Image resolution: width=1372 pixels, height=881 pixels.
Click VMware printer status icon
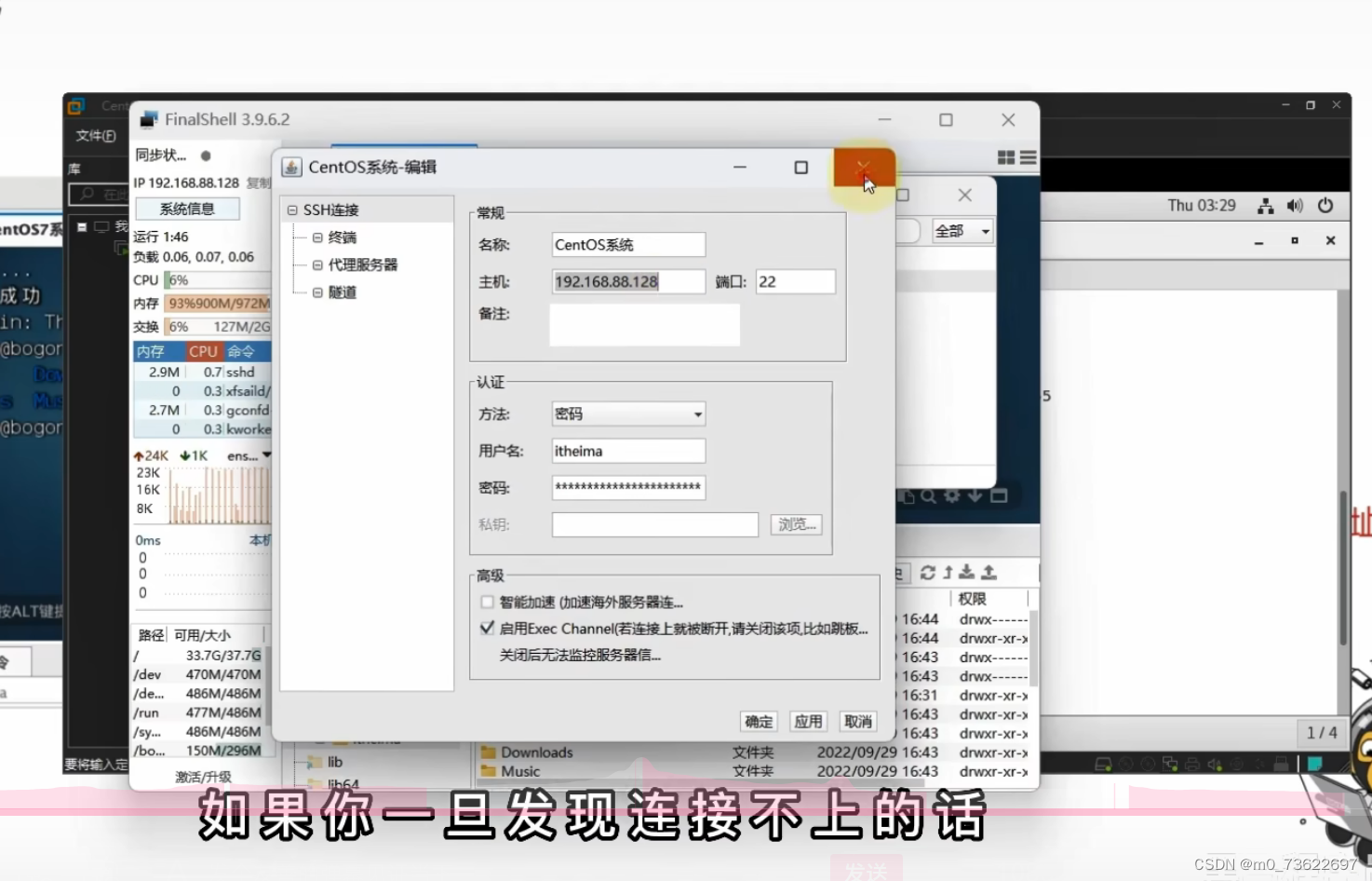(1192, 765)
